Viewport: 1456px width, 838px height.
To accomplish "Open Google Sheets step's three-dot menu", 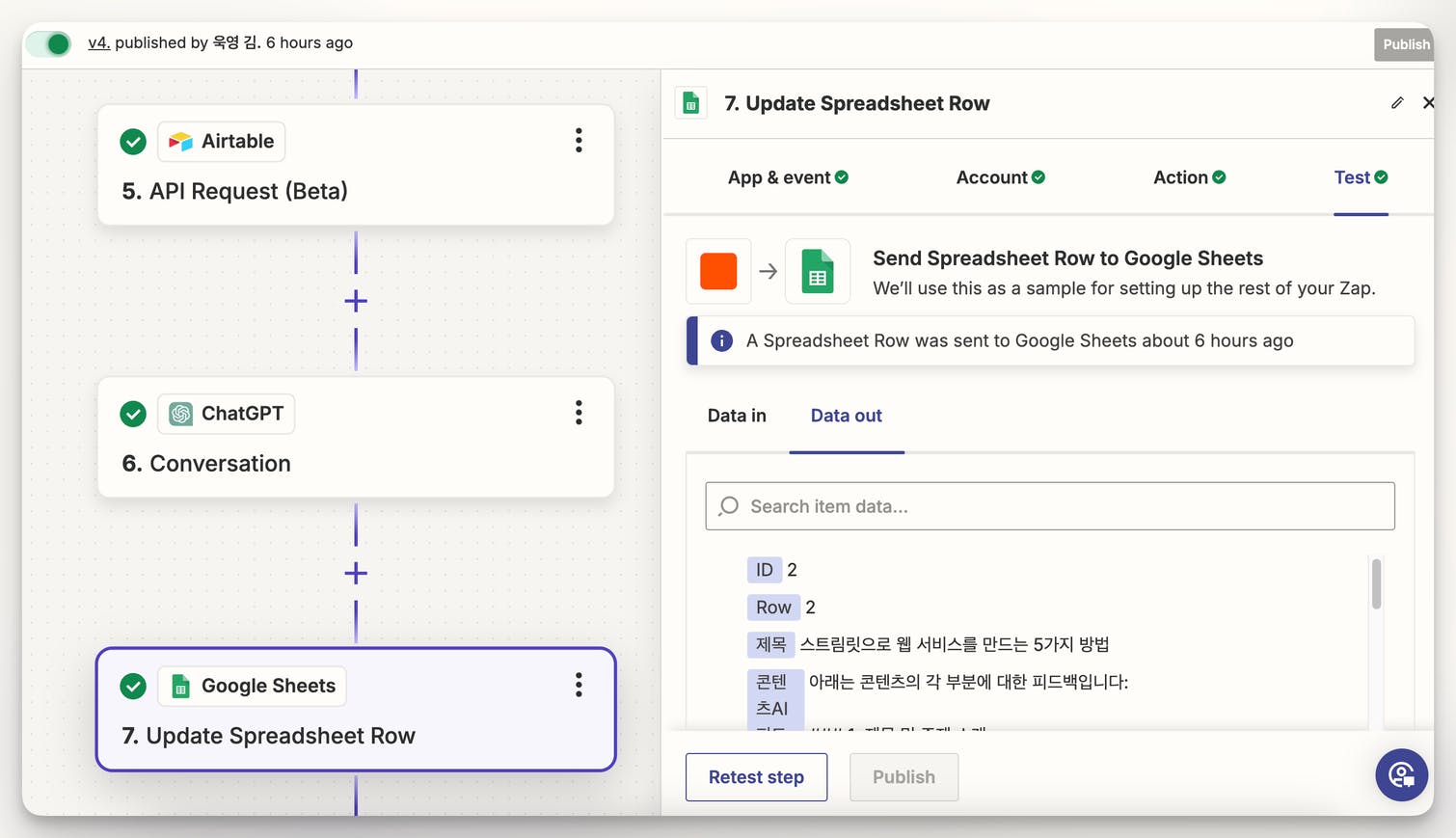I will tap(579, 685).
